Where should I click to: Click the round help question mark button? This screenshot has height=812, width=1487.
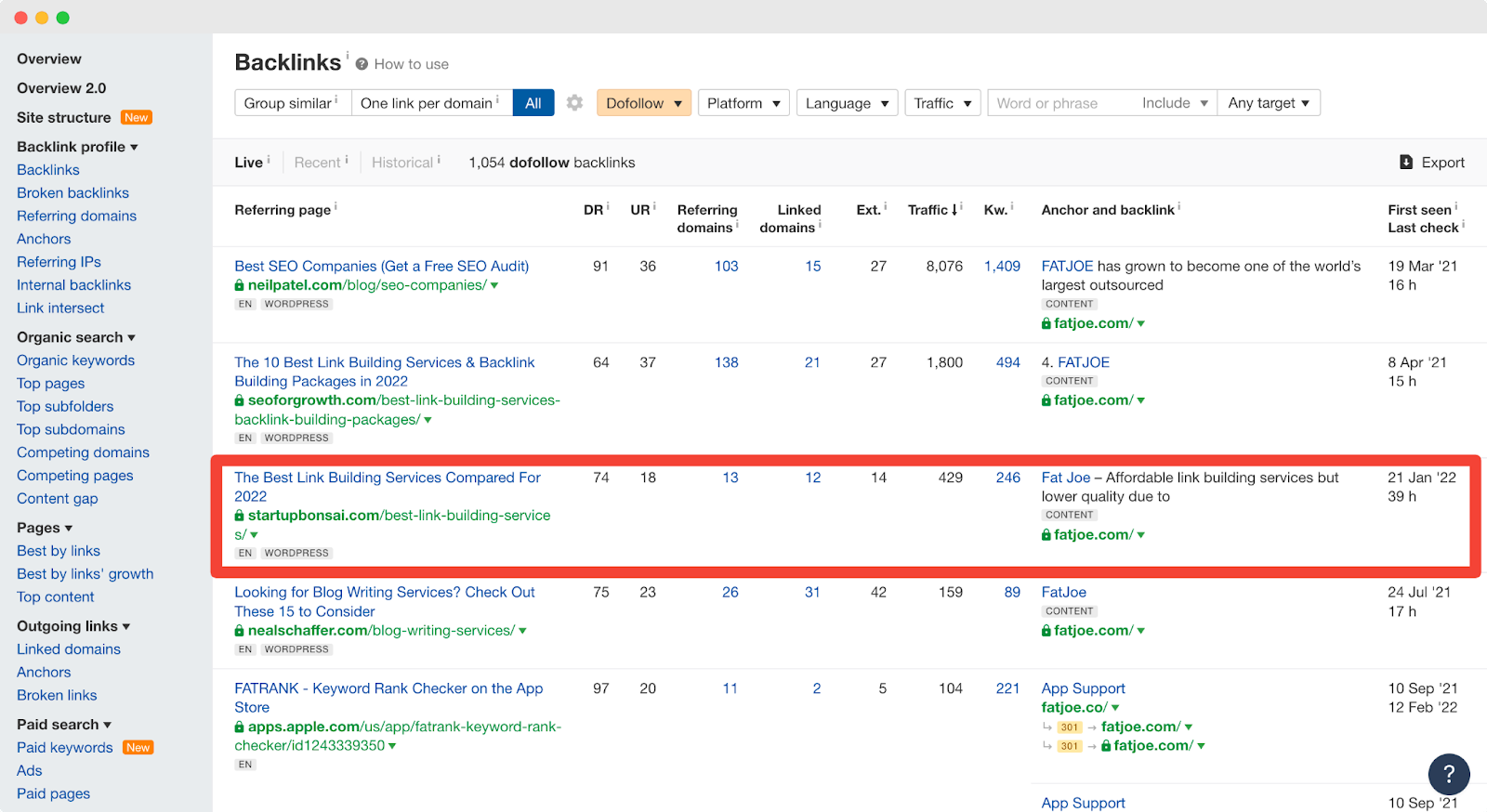click(1448, 774)
